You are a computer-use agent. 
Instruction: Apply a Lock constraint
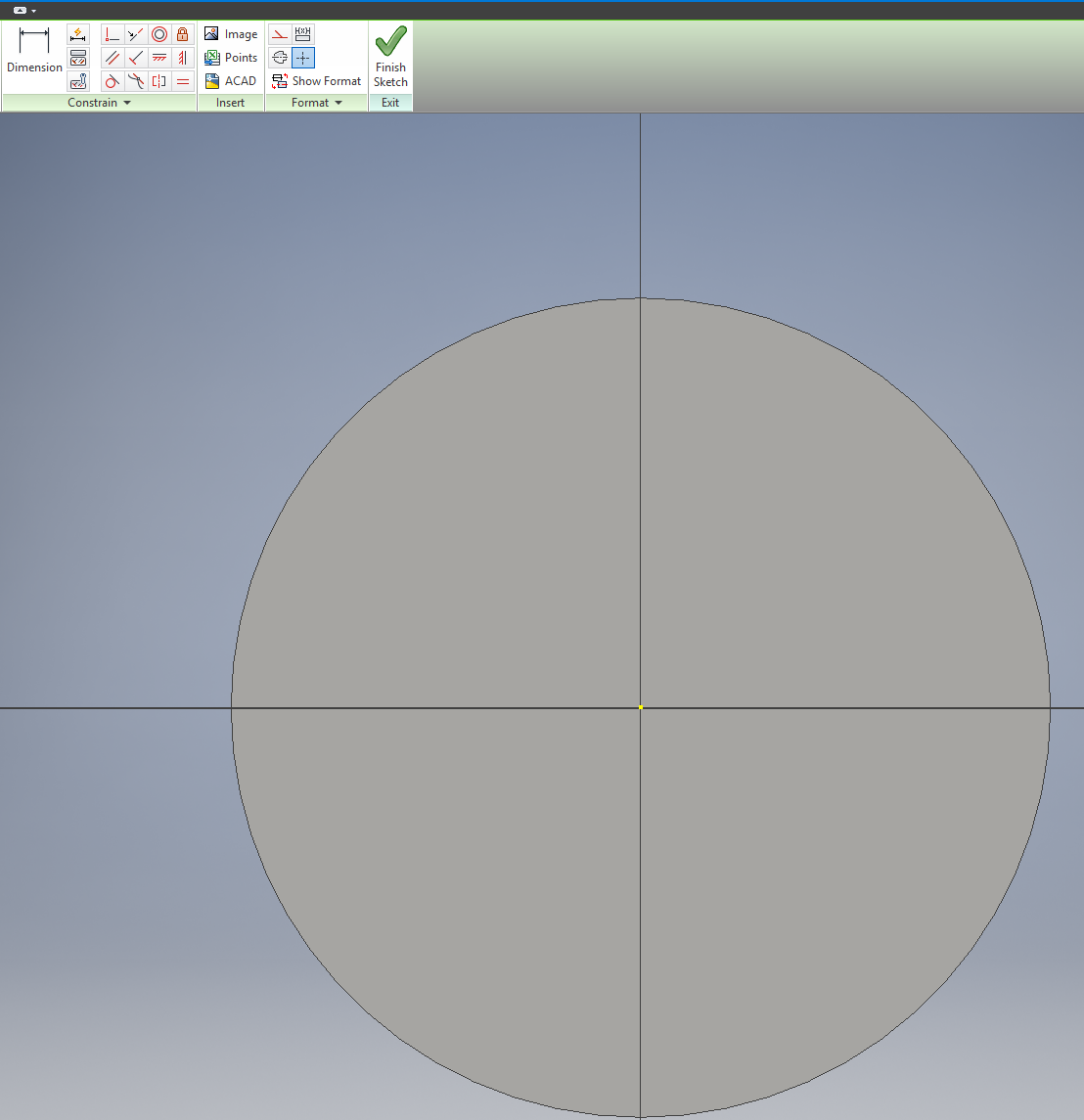tap(183, 33)
